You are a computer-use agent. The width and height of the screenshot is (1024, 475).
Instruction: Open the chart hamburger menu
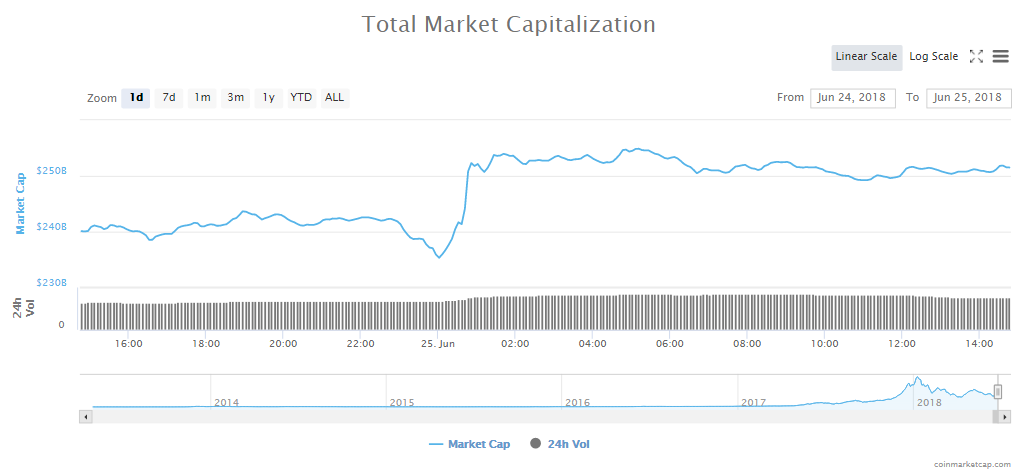click(x=1001, y=57)
